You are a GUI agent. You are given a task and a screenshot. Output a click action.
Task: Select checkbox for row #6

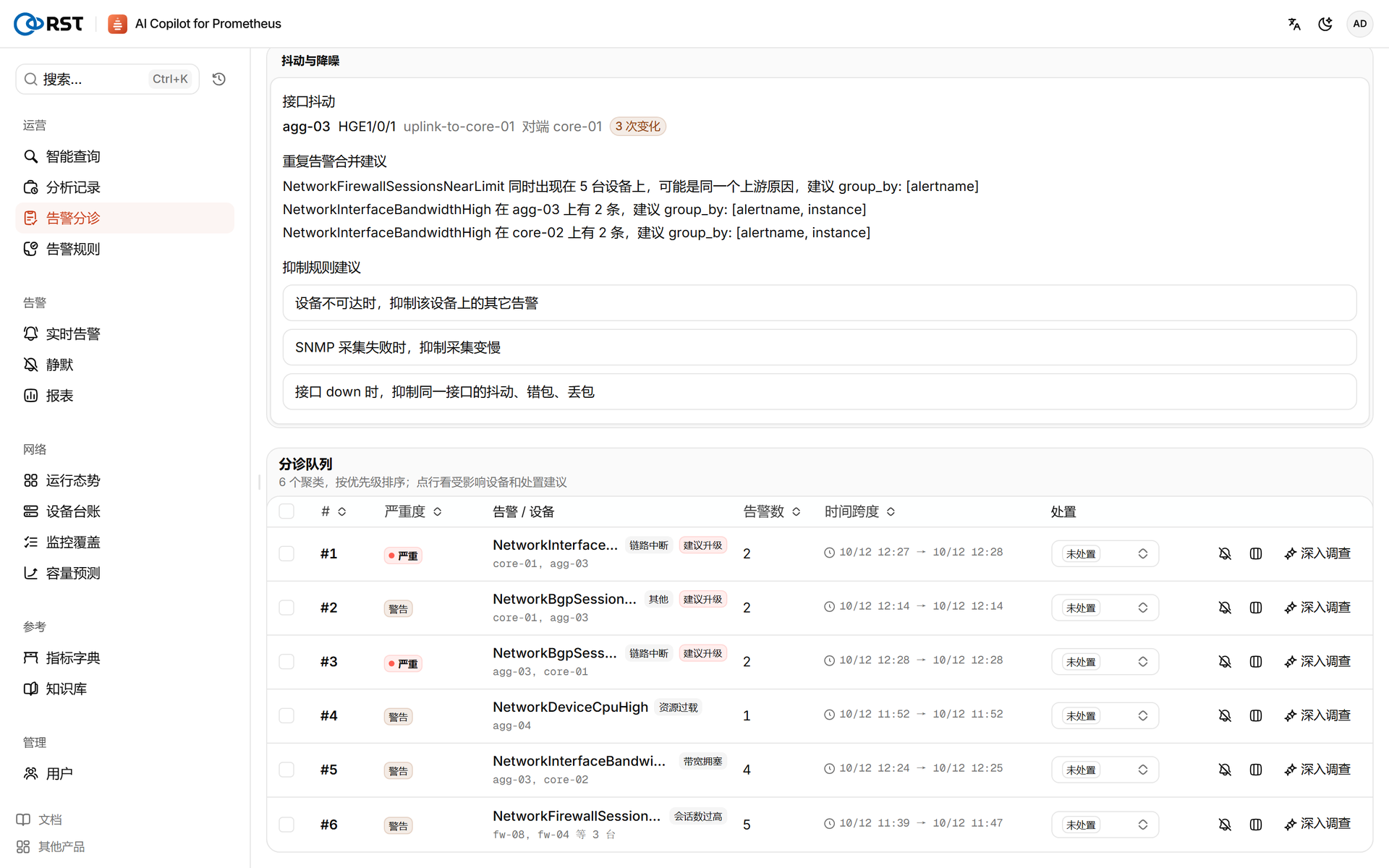click(286, 825)
